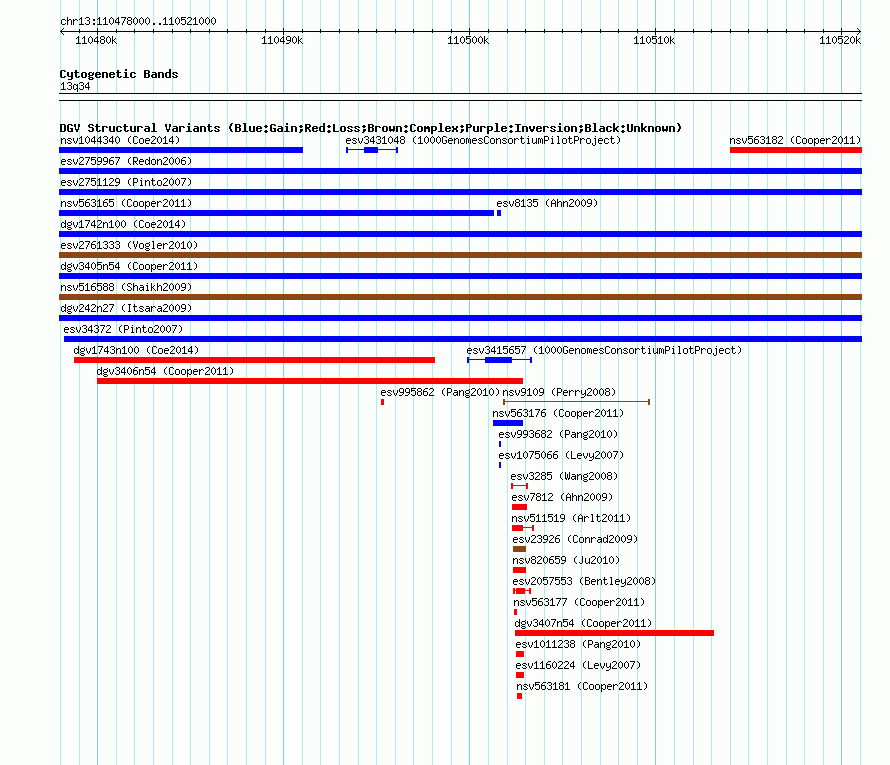Open nsv820659 (Ju2010) label
The image size is (890, 765).
(566, 560)
